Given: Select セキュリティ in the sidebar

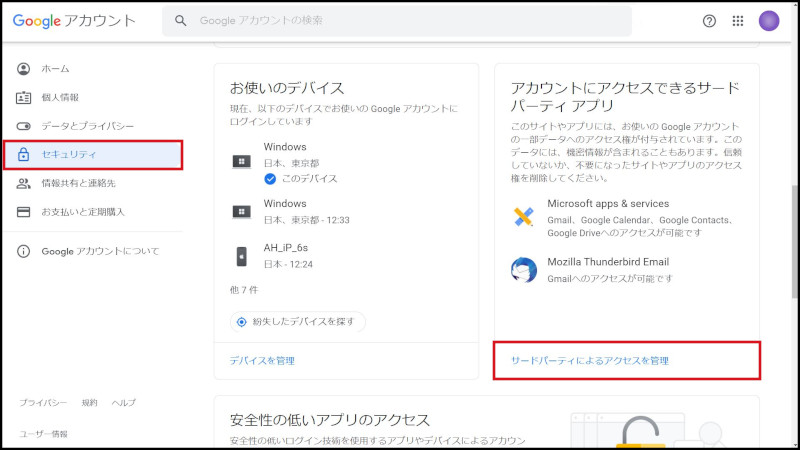Looking at the screenshot, I should tap(69, 155).
